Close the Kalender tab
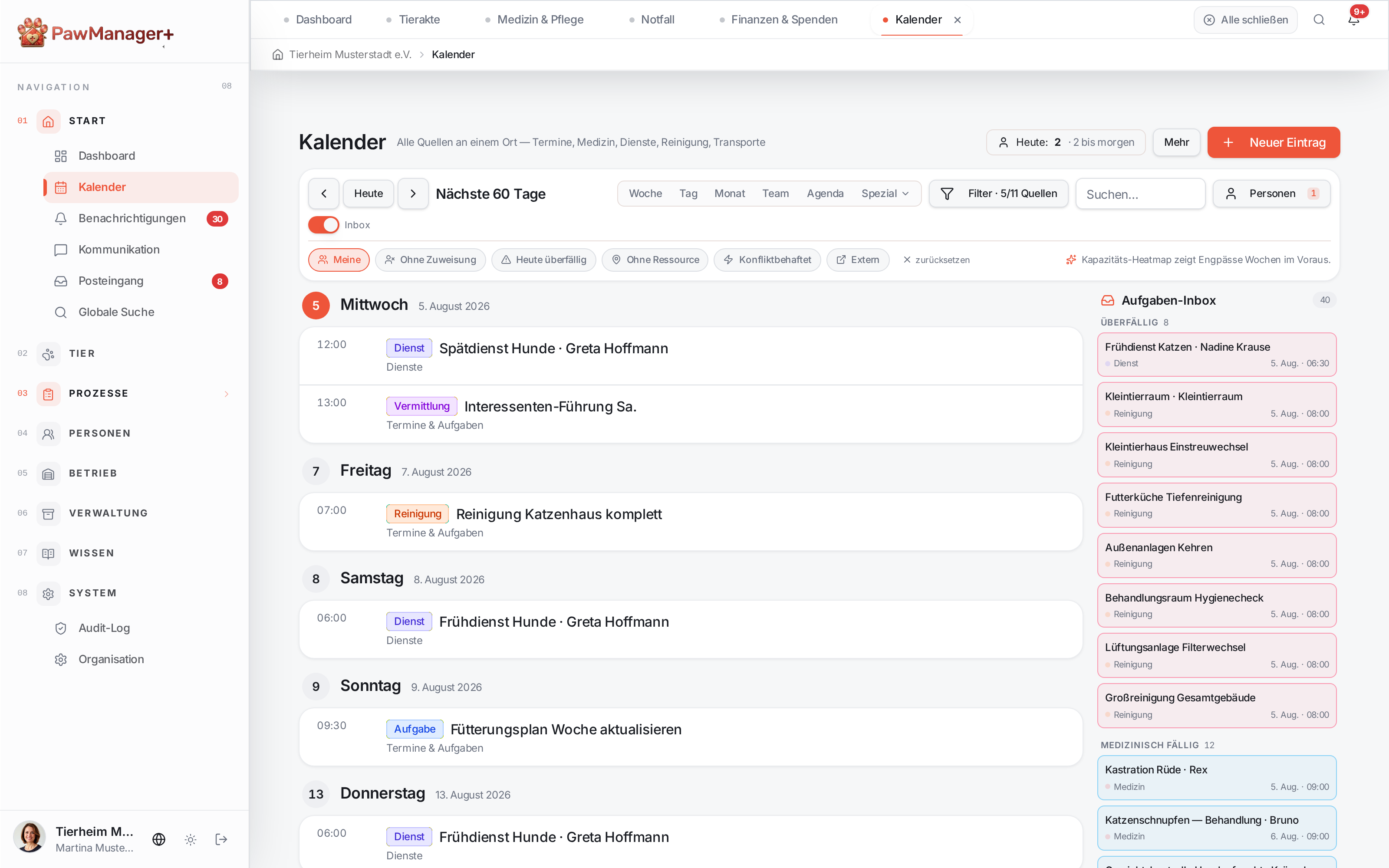 point(958,20)
